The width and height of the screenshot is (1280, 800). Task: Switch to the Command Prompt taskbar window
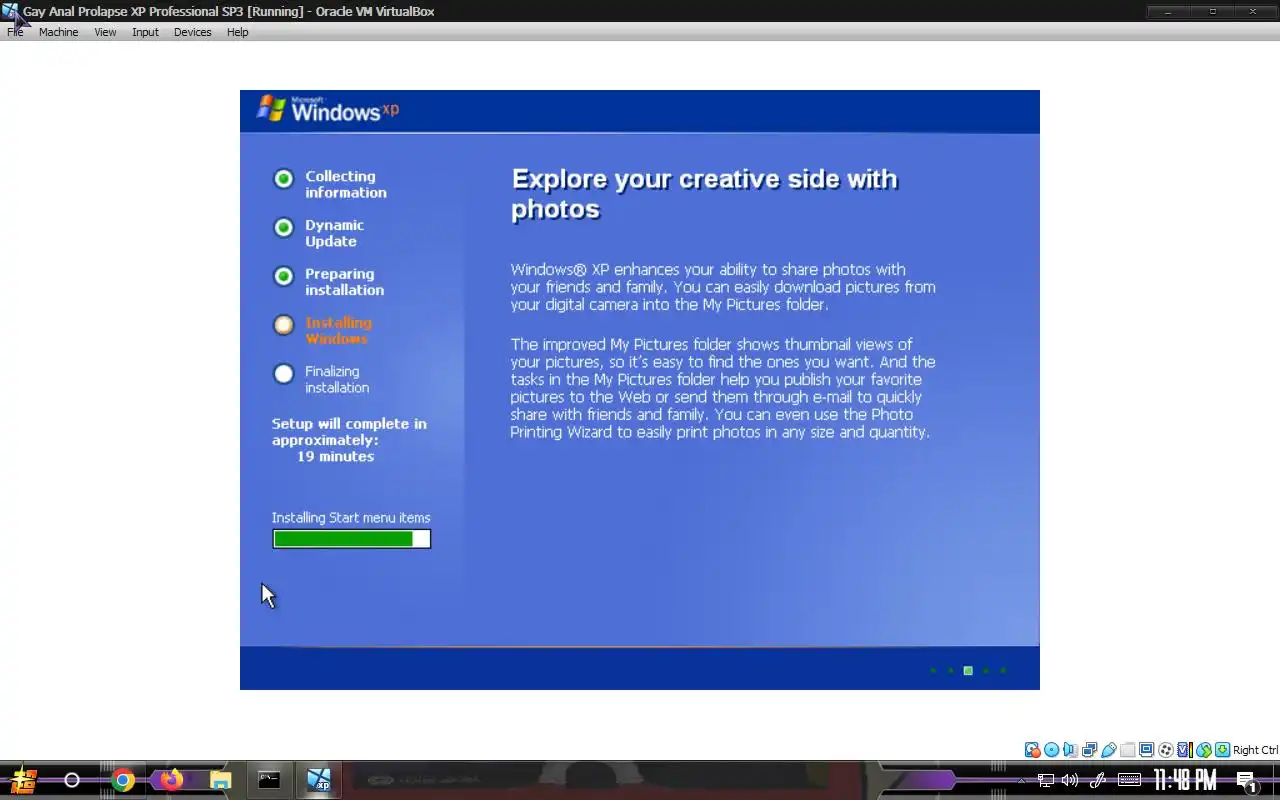pyautogui.click(x=269, y=780)
